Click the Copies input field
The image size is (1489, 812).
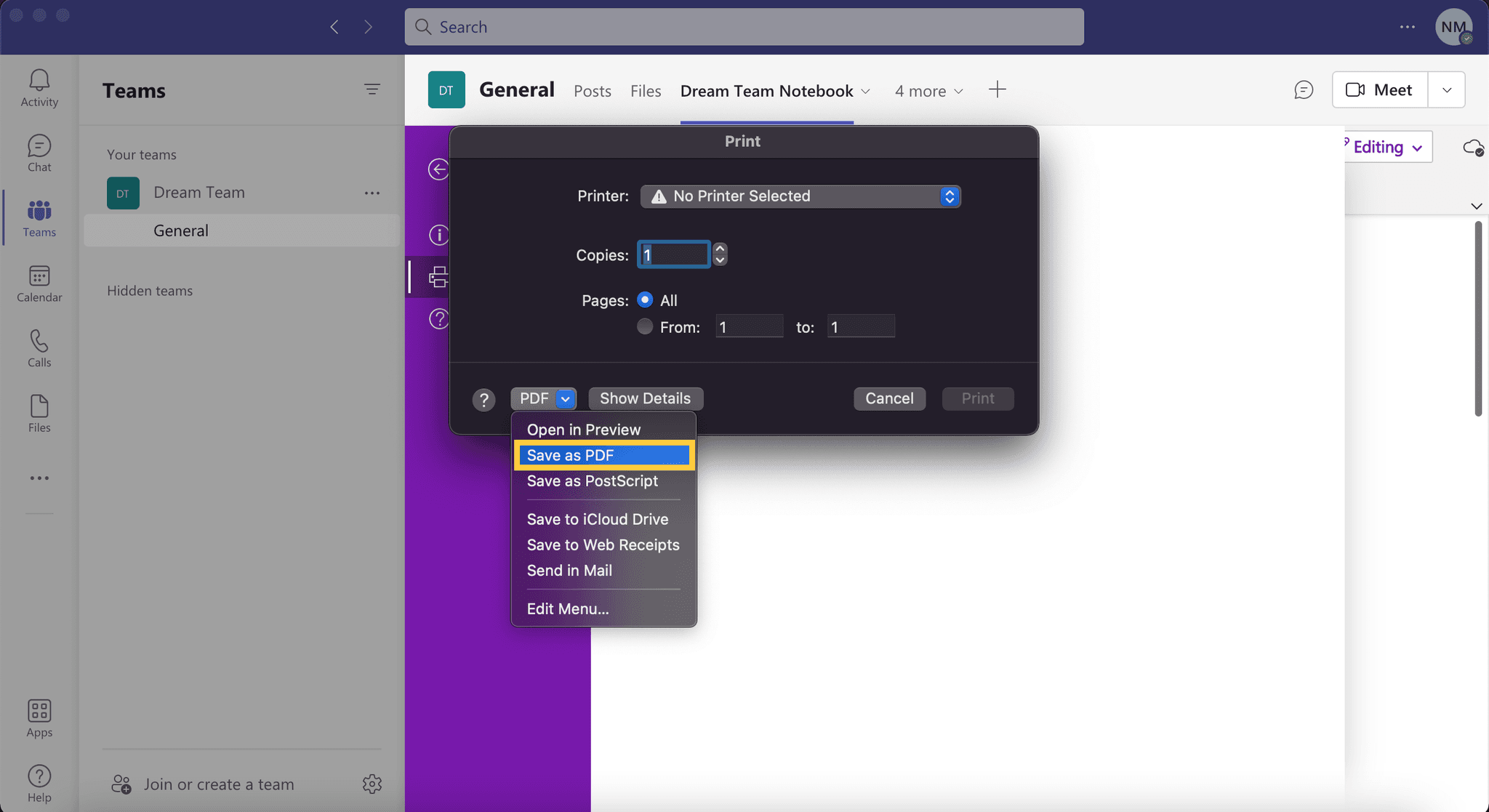pos(673,254)
